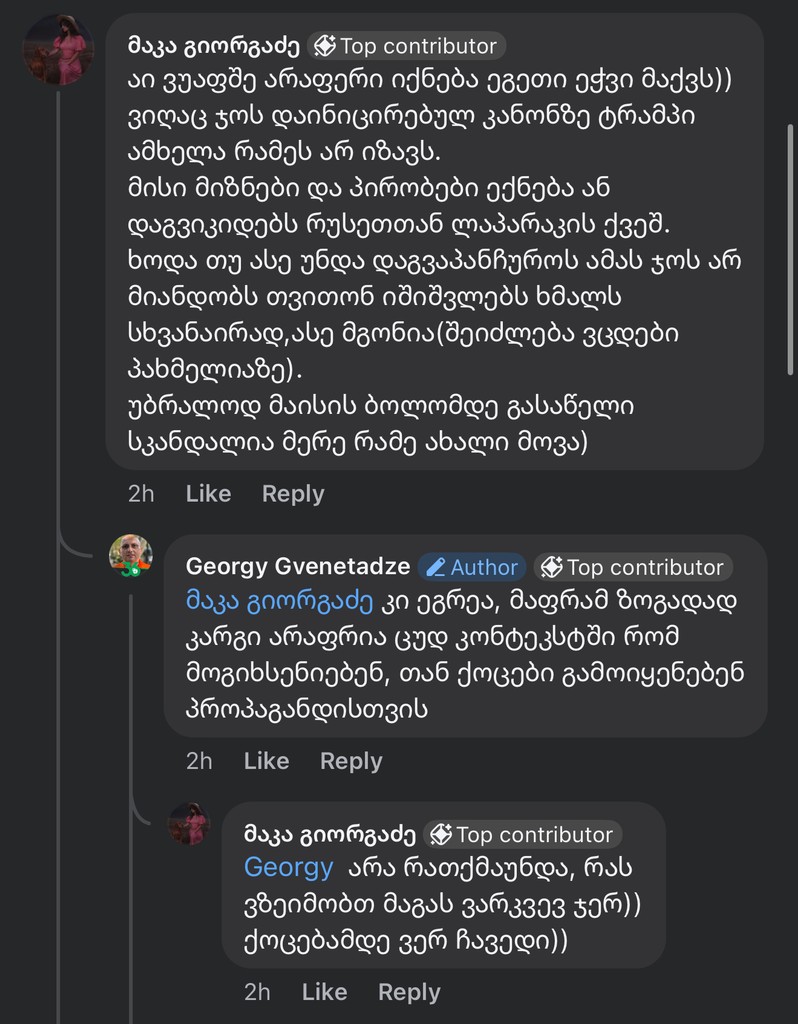Open მაკა გიორგაძე's profile picture at the top
798x1024 pixels.
point(58,50)
